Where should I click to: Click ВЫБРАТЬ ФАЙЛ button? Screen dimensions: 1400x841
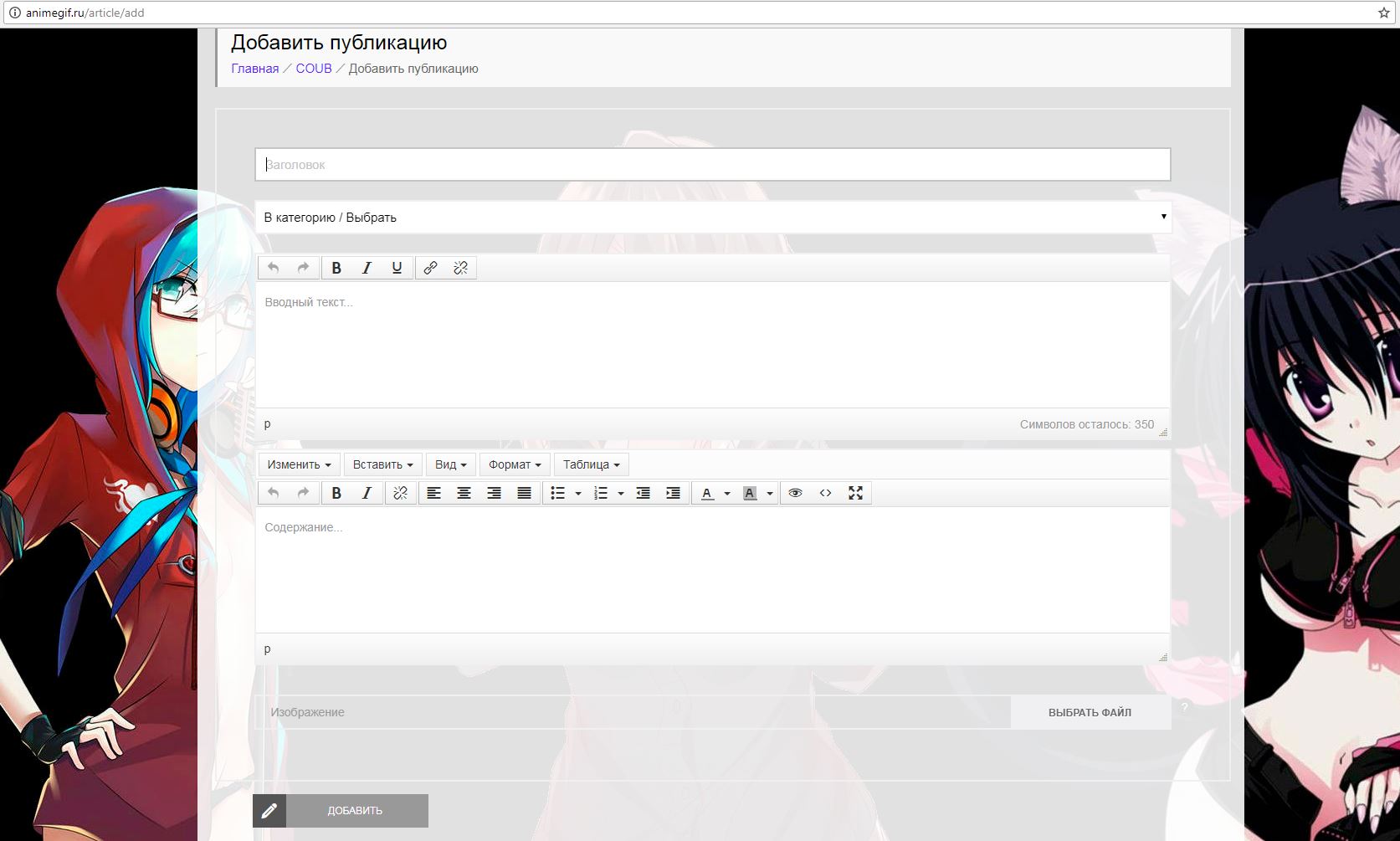click(1090, 712)
